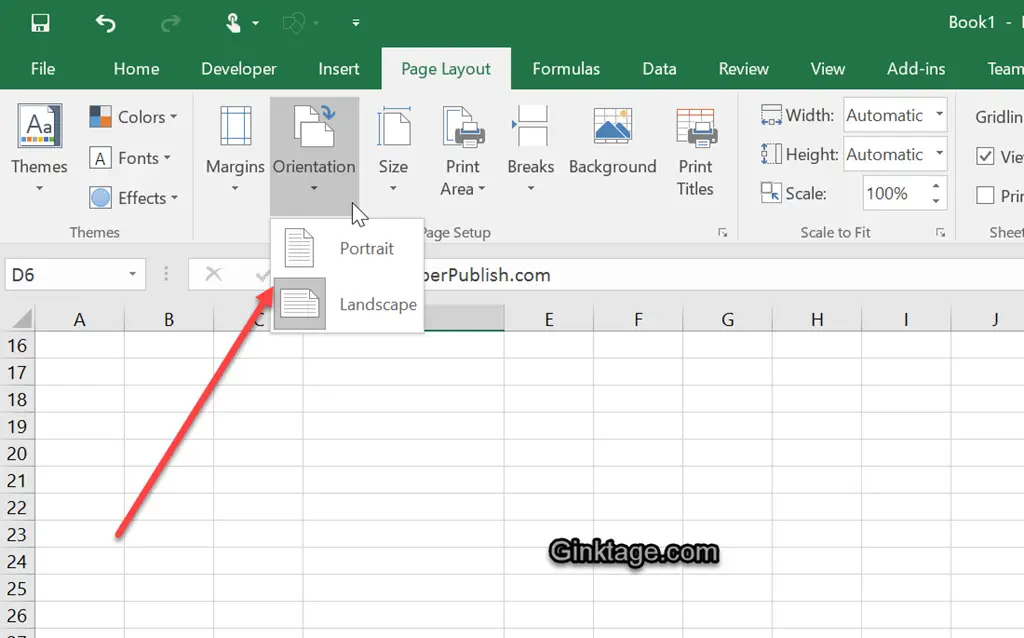
Task: Open the Themes gallery
Action: [39, 149]
